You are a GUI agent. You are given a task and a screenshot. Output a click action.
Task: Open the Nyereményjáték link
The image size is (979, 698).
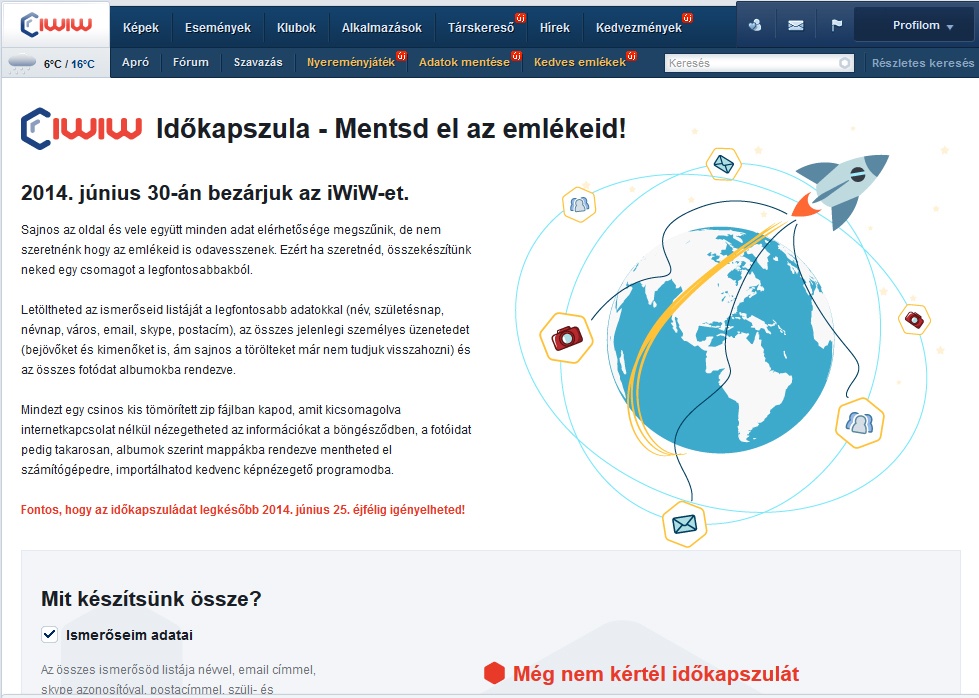tap(351, 62)
